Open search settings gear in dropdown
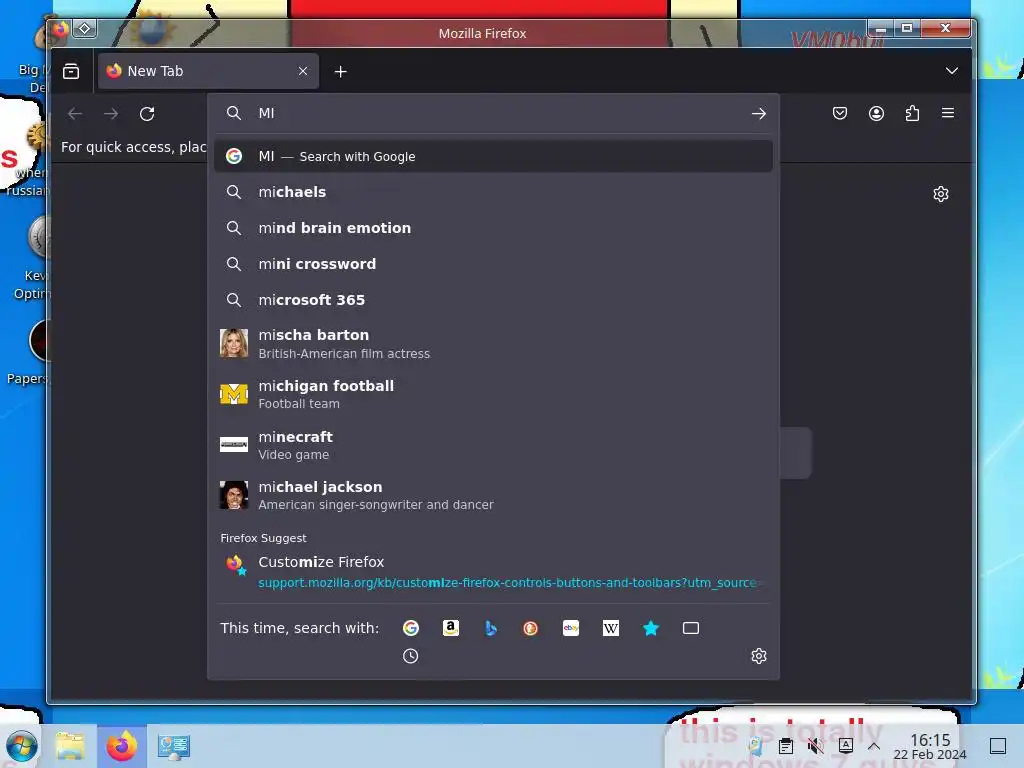The width and height of the screenshot is (1024, 768). (758, 656)
